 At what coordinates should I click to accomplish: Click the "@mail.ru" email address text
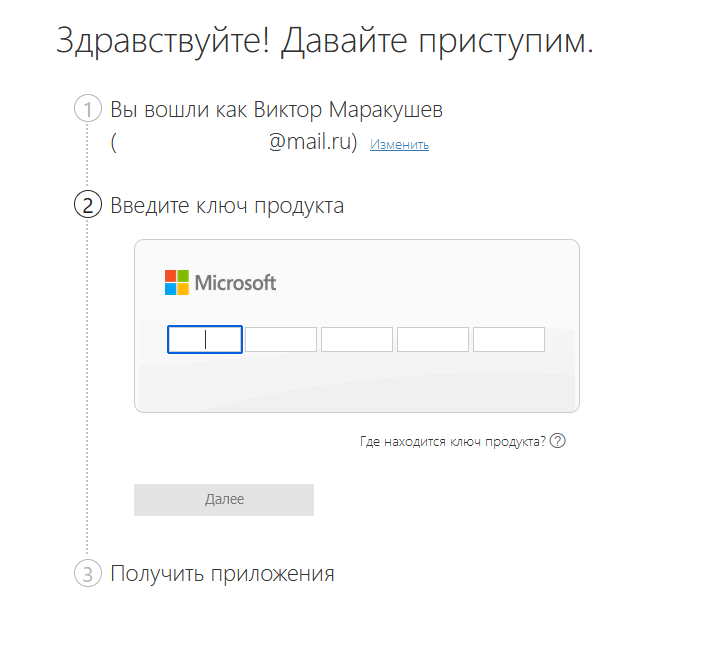pos(313,142)
